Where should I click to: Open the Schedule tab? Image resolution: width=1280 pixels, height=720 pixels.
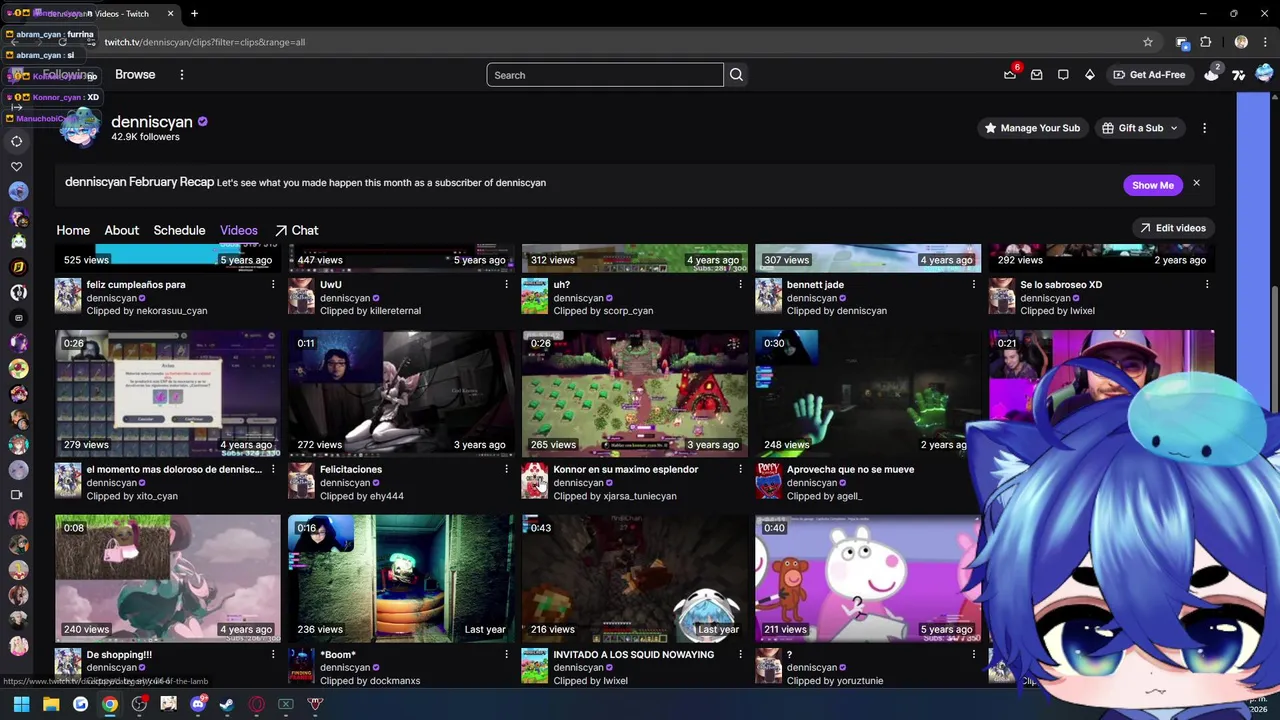(179, 230)
